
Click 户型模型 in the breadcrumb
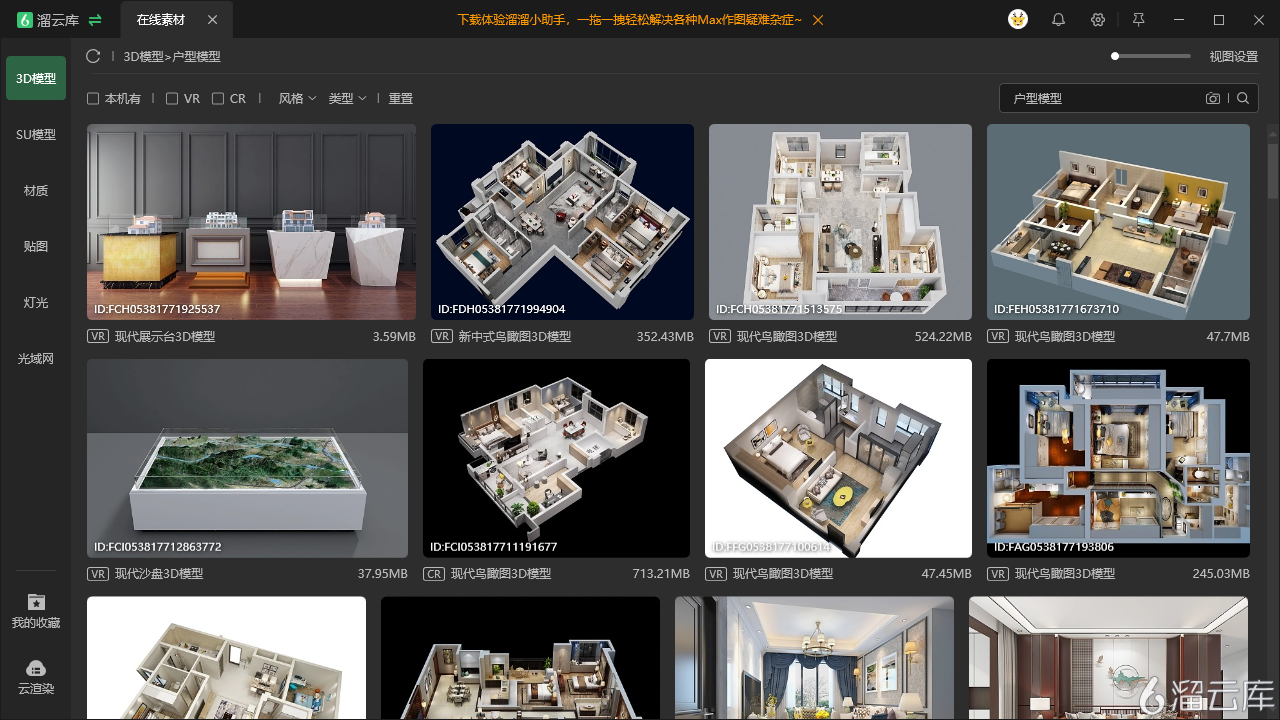197,57
